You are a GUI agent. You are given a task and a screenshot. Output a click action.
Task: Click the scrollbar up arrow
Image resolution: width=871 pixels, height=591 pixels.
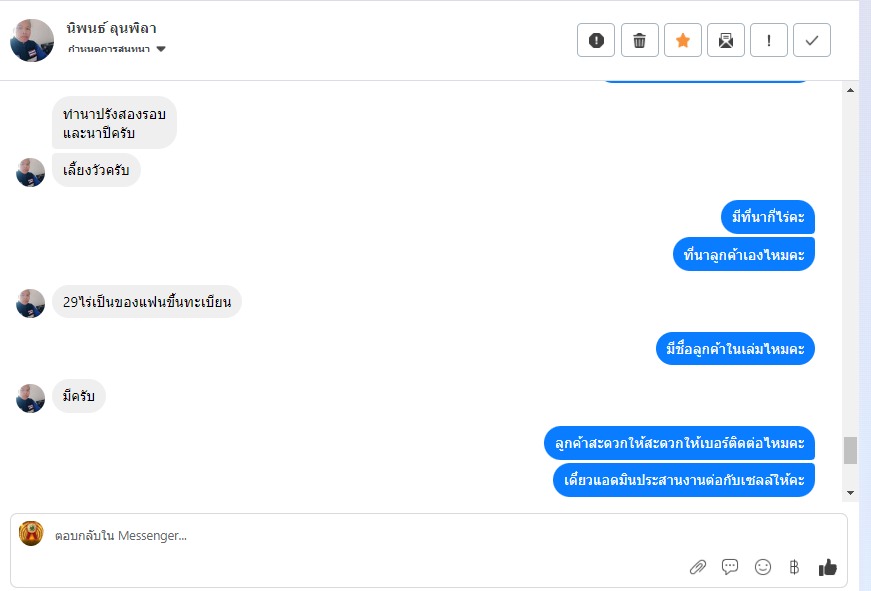(850, 90)
